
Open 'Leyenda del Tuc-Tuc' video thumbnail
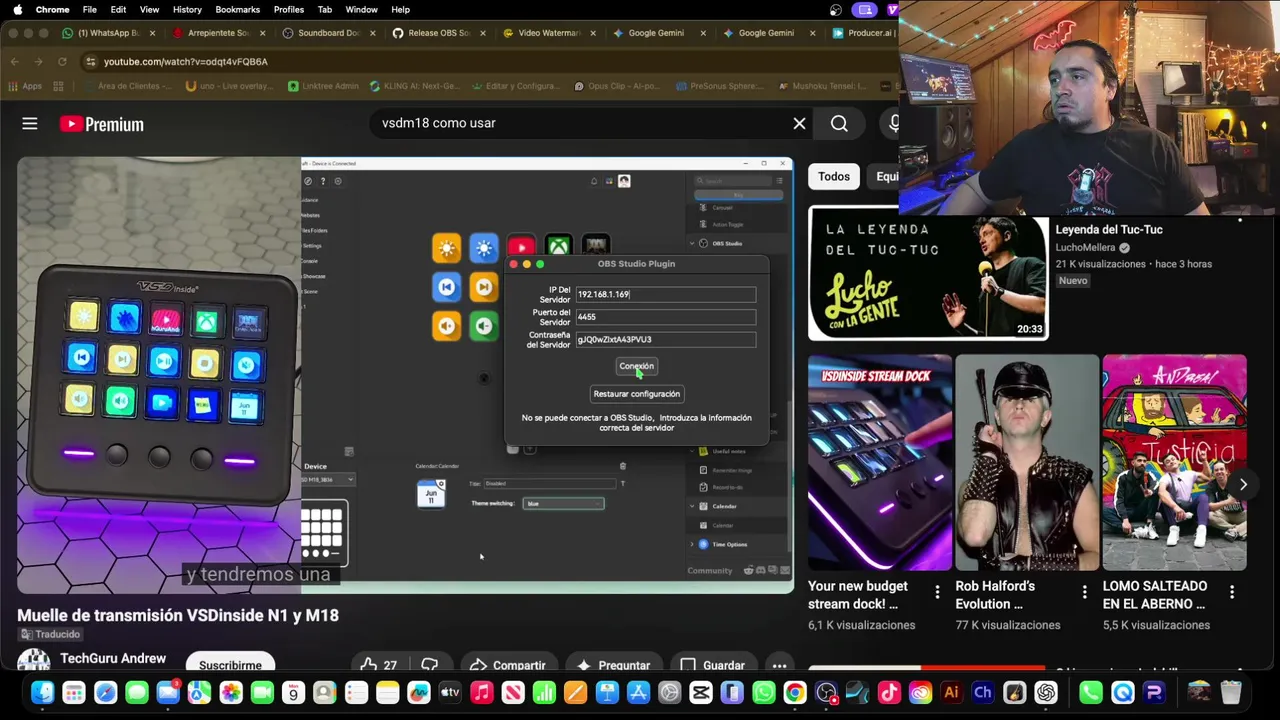(928, 273)
